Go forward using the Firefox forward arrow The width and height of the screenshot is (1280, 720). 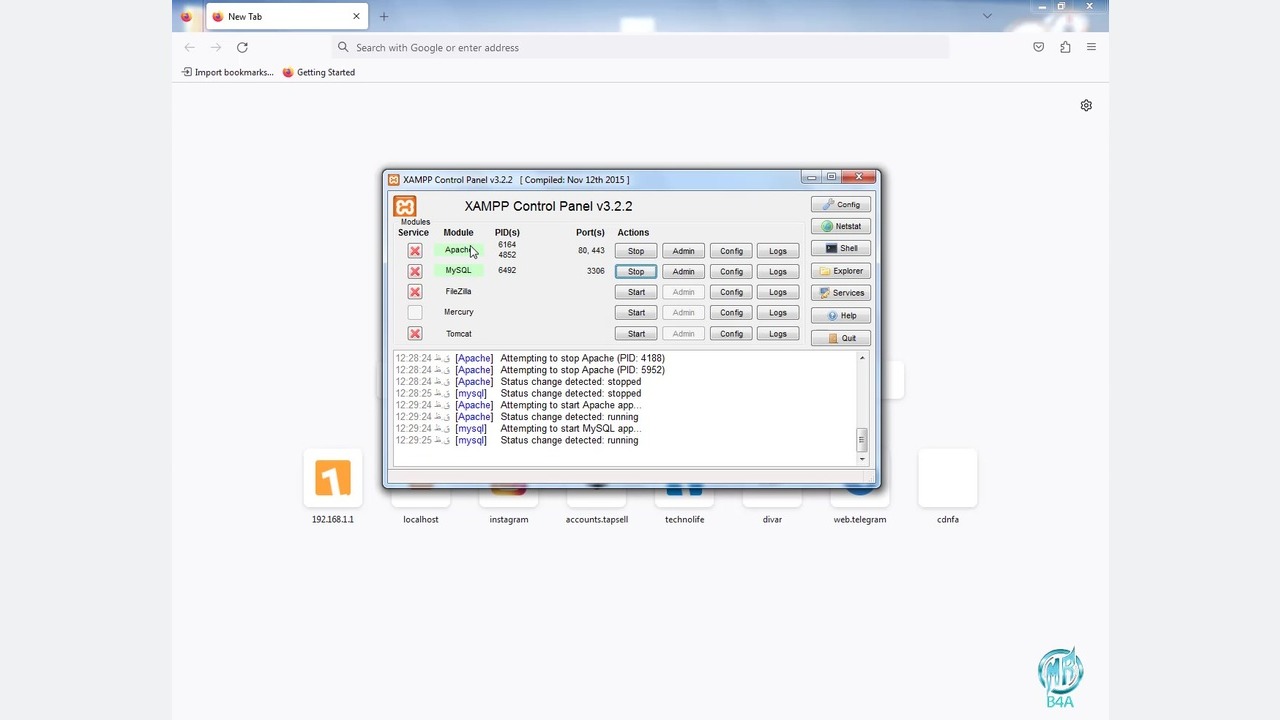216,47
